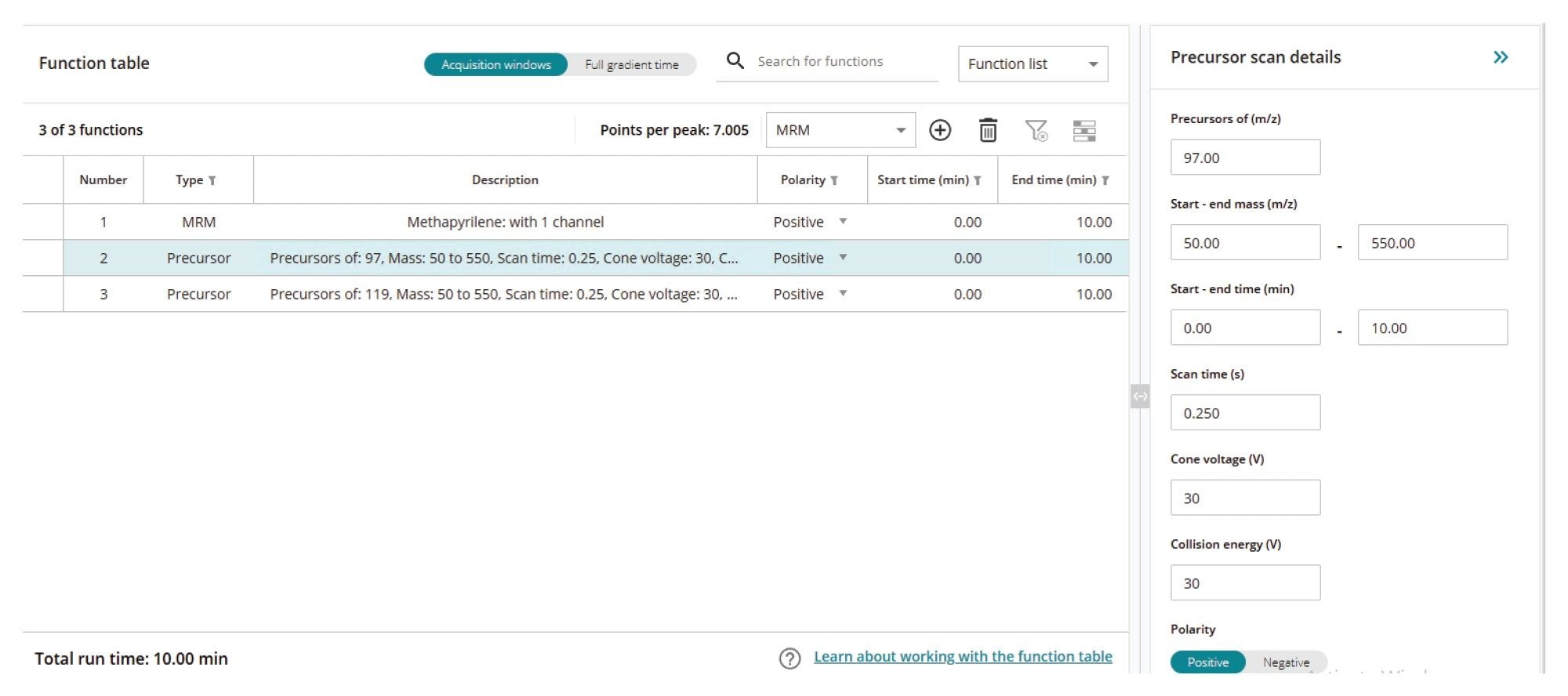The image size is (1568, 696).
Task: Click the clear filters funnel icon
Action: (1036, 130)
